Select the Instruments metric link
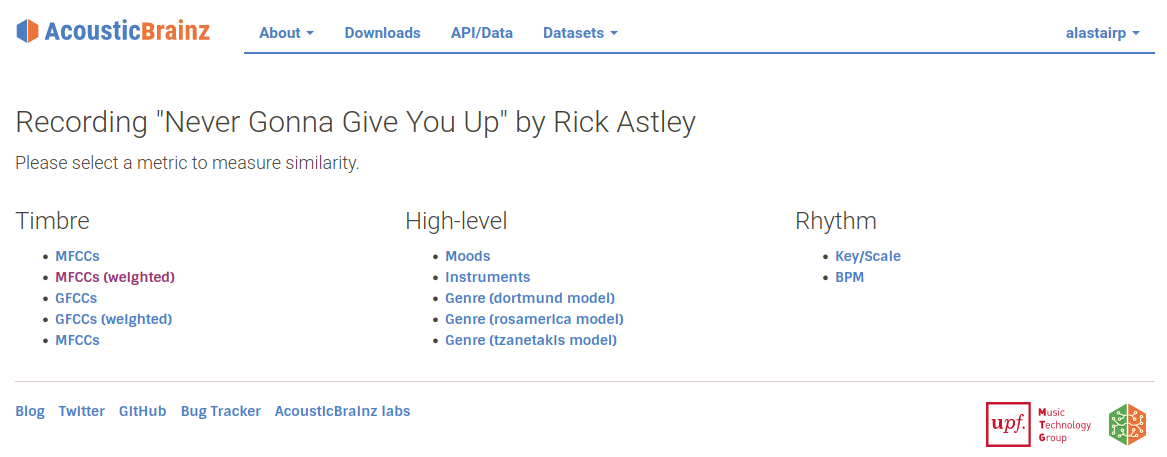This screenshot has width=1167, height=457. point(487,277)
